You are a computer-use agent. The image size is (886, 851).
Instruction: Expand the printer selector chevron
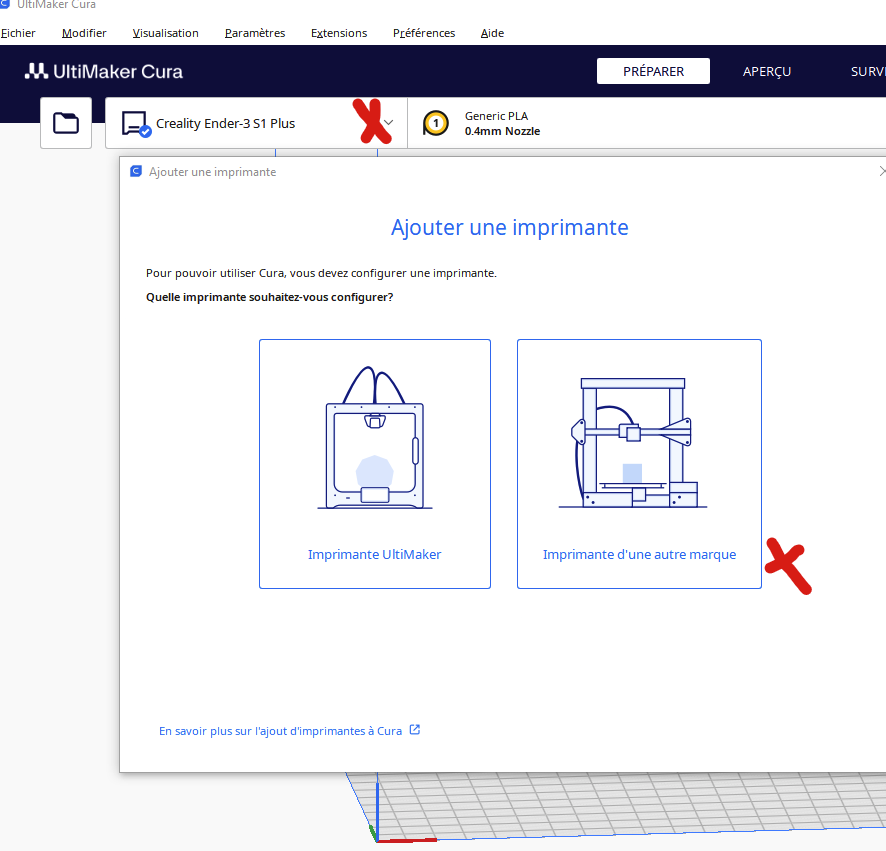[x=388, y=123]
